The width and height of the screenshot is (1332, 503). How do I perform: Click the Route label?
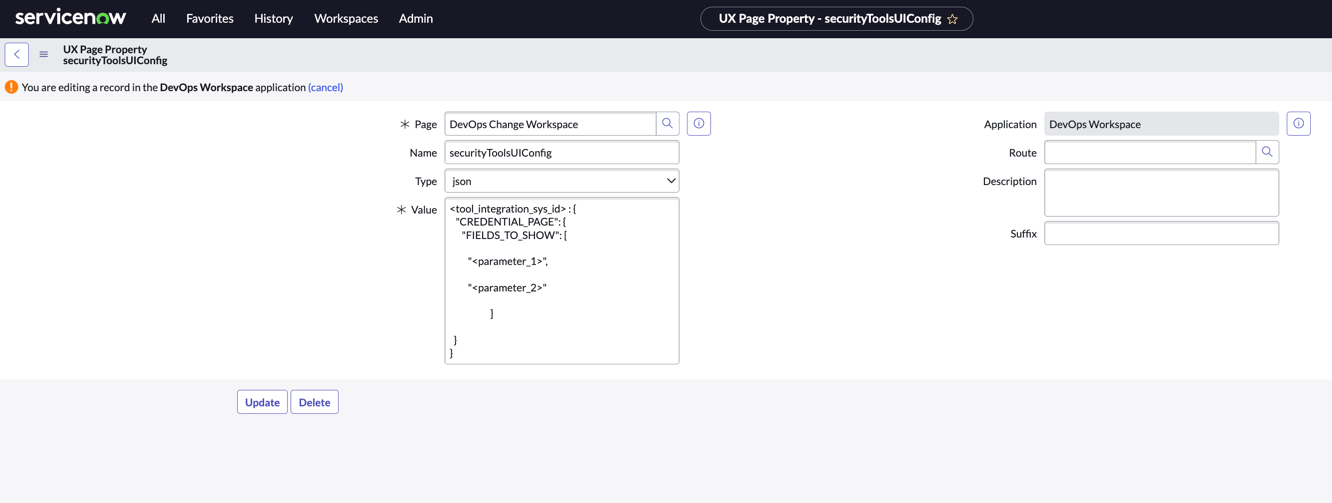point(1023,152)
